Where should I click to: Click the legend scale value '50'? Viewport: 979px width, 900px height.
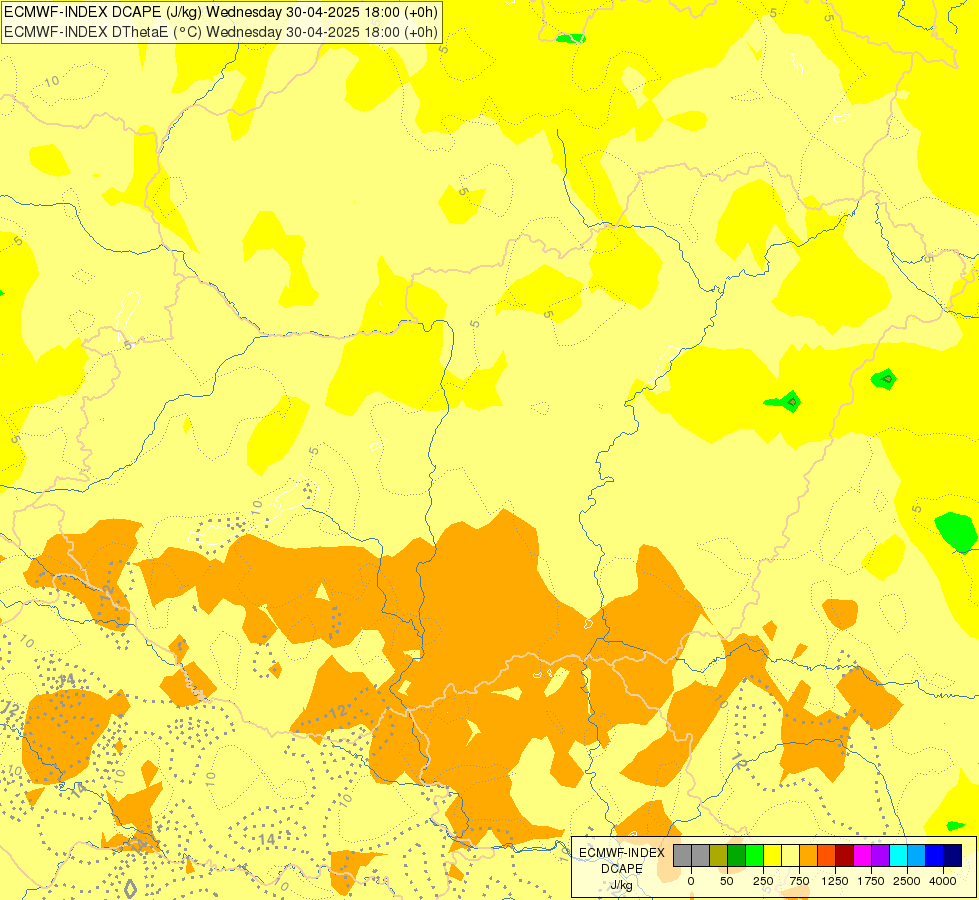[x=727, y=881]
